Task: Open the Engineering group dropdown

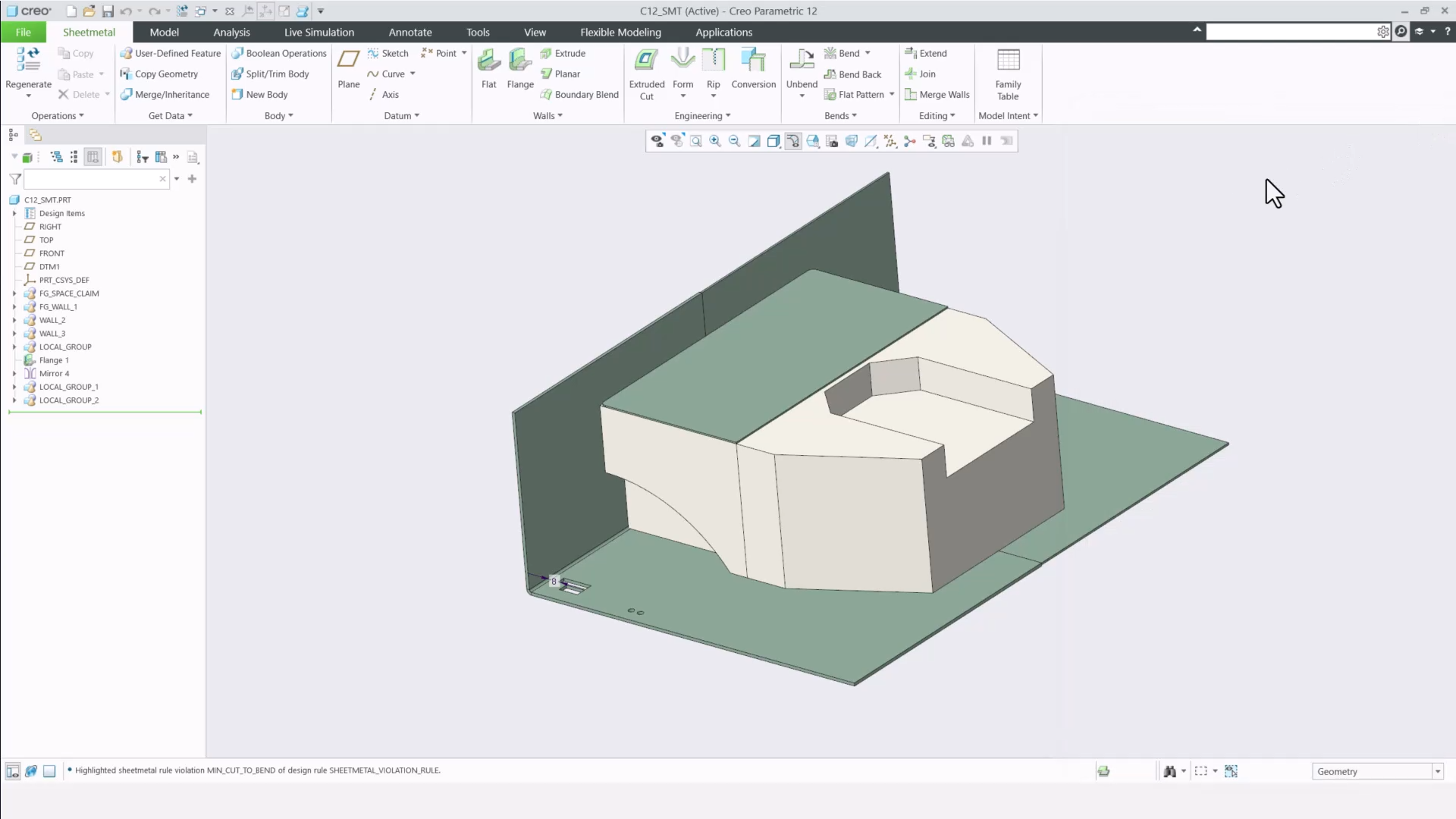Action: pyautogui.click(x=702, y=116)
